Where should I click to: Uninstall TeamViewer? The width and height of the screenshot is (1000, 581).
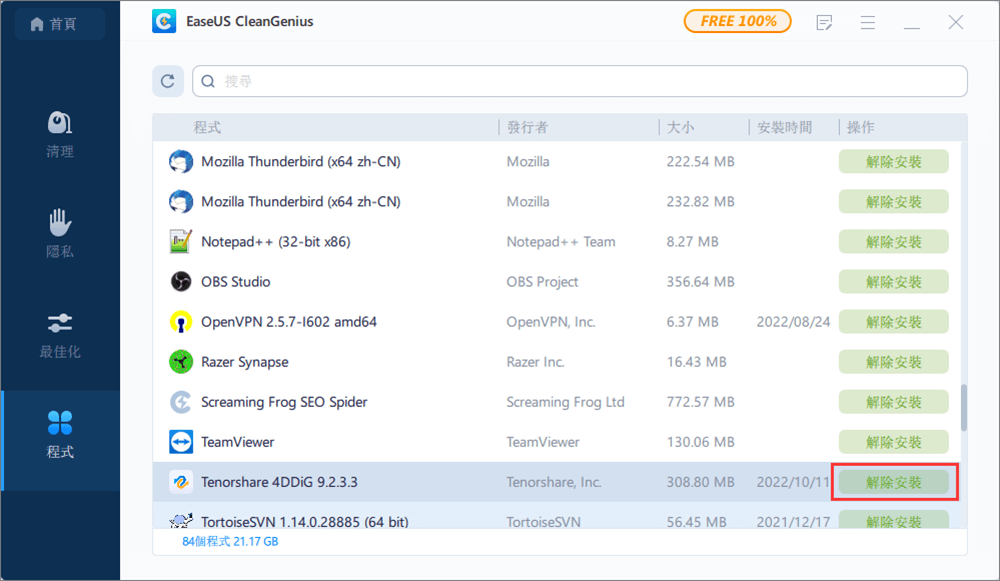(893, 442)
